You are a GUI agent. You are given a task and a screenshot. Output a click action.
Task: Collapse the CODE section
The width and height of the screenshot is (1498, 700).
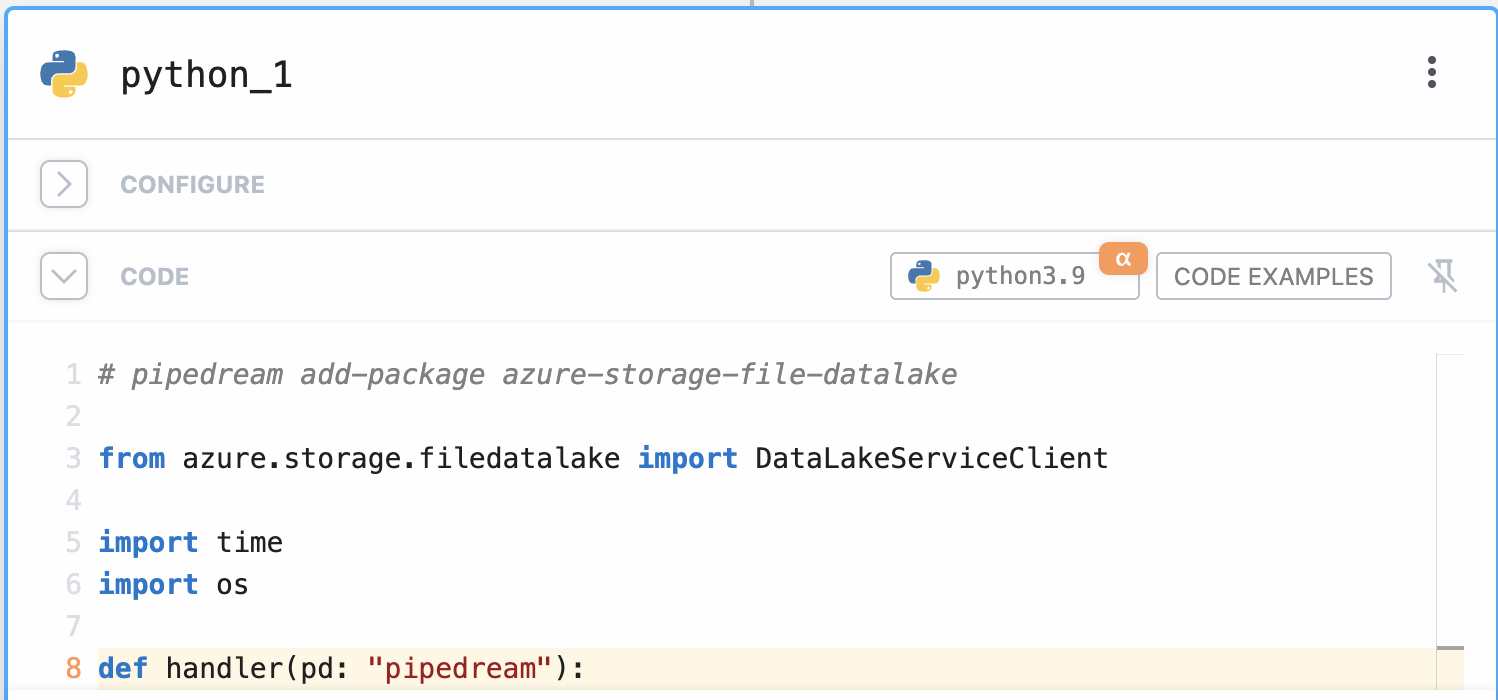point(64,276)
